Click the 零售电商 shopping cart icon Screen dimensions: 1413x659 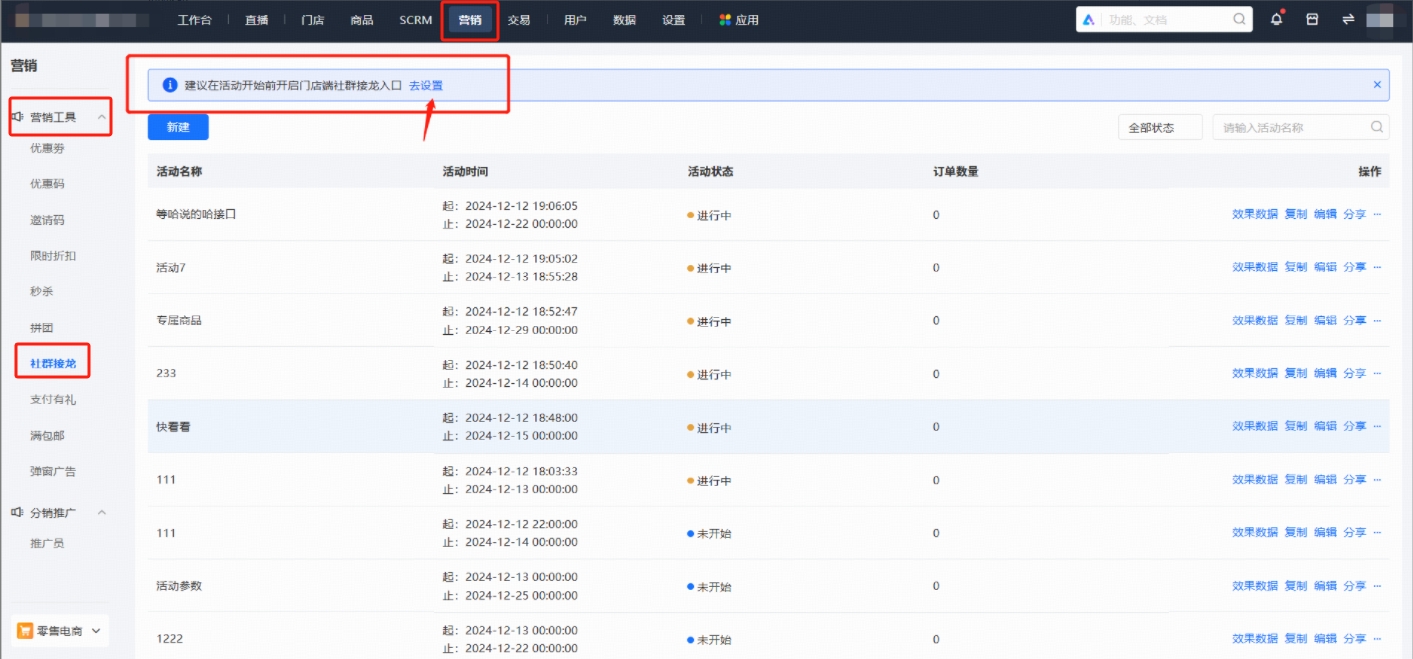click(x=26, y=630)
